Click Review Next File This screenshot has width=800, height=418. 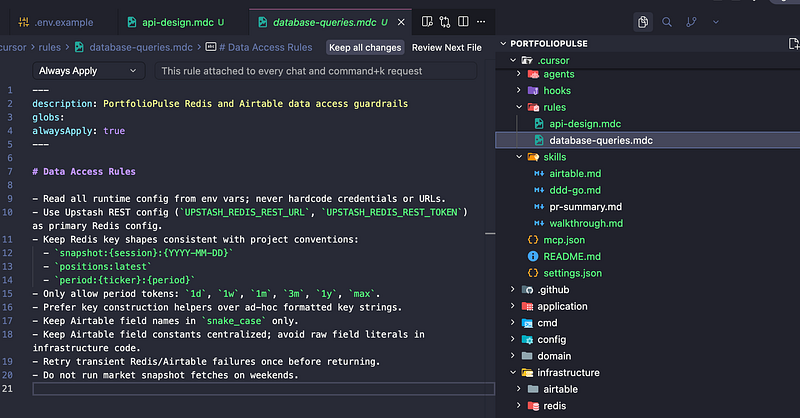446,47
